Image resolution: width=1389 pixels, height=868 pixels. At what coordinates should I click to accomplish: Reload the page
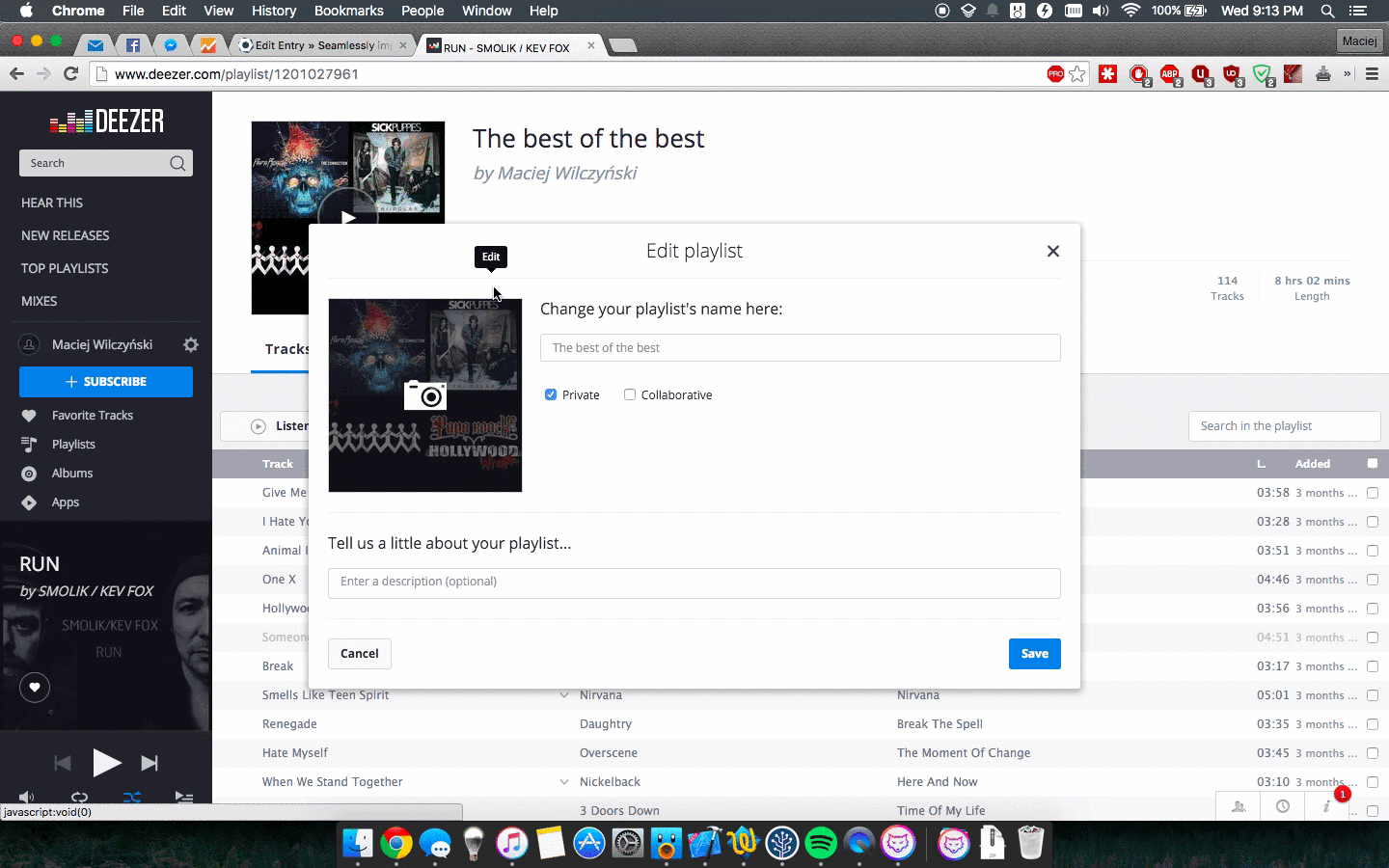(x=70, y=74)
